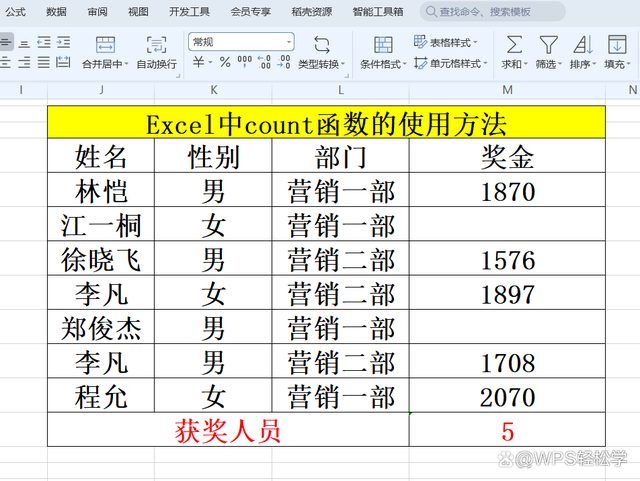The width and height of the screenshot is (640, 481).
Task: Click the 合并居中 merge cells icon
Action: (x=104, y=45)
